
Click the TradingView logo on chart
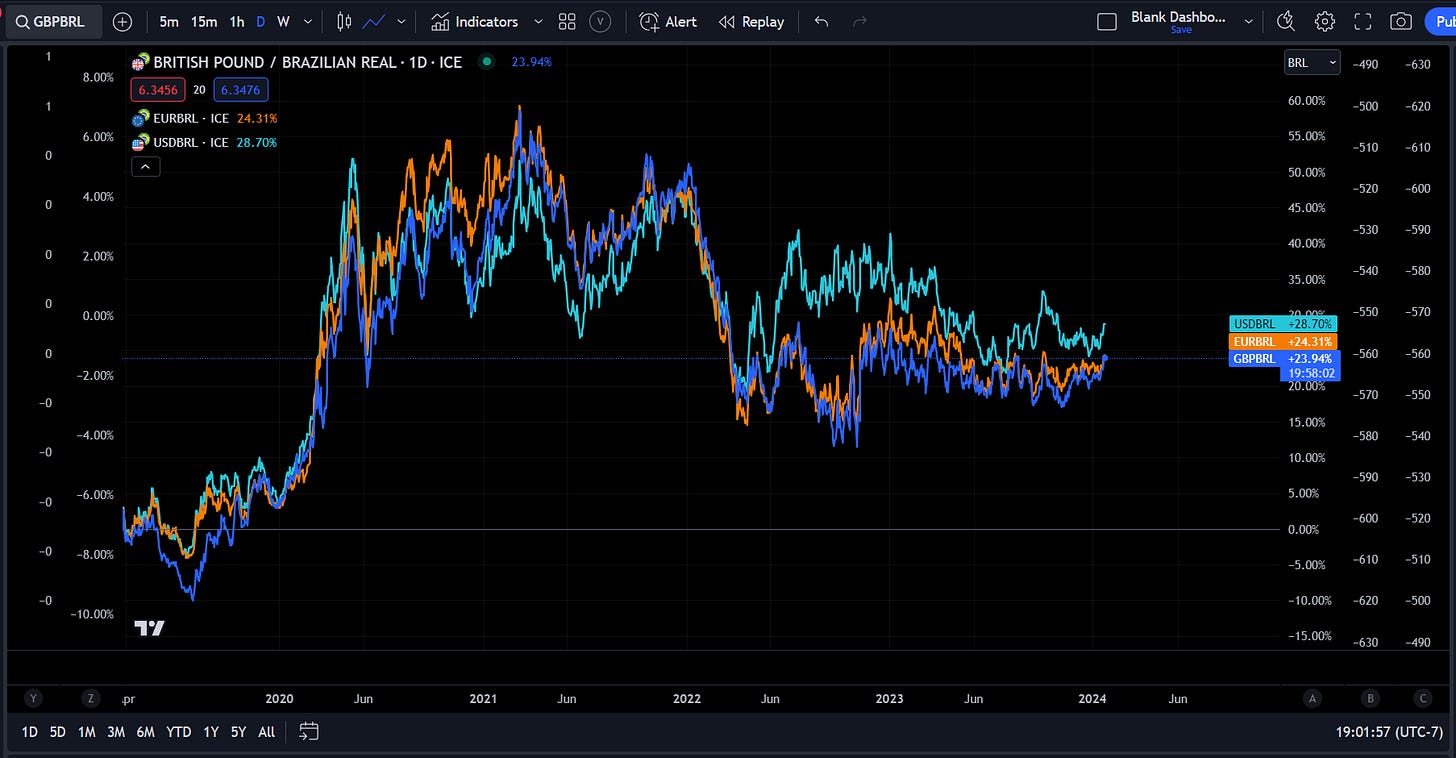149,628
